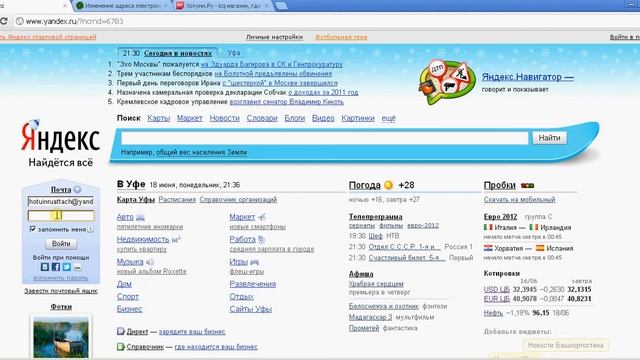The height and width of the screenshot is (360, 640).
Task: Open the Погода heading link
Action: tap(364, 185)
